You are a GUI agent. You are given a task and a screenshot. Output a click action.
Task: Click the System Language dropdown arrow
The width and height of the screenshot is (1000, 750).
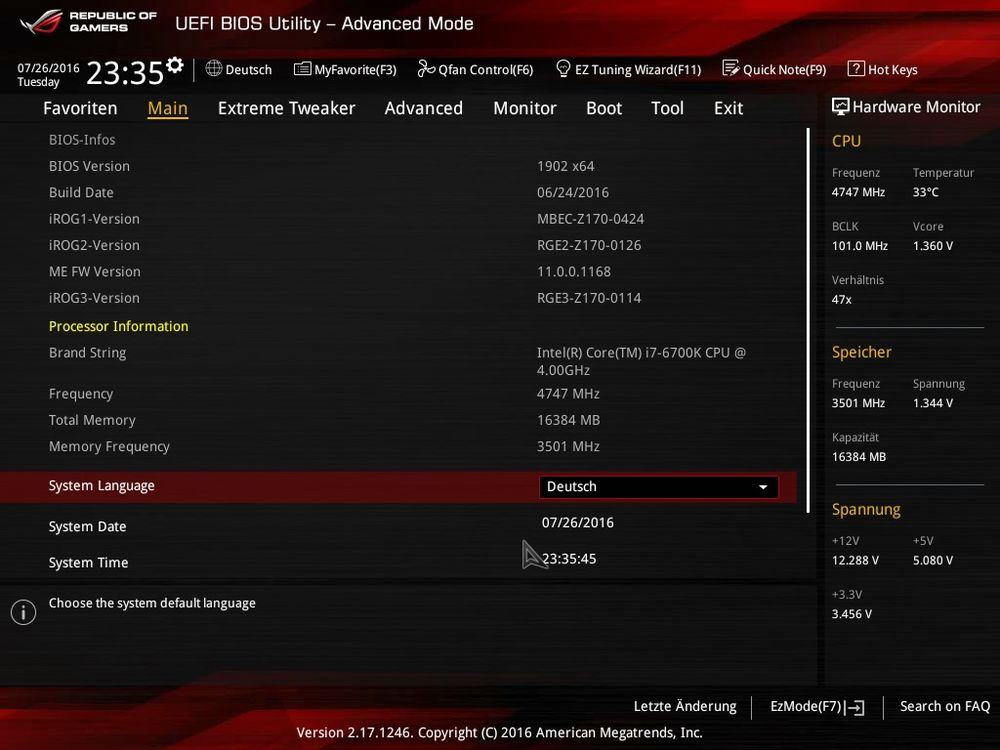763,487
